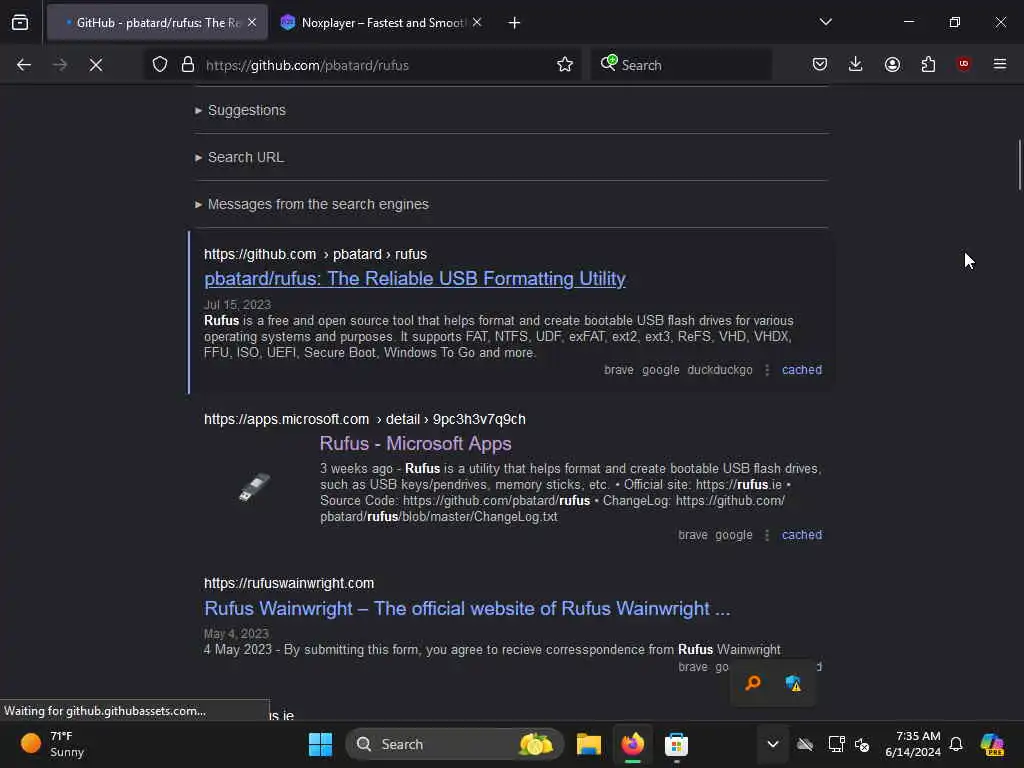
Task: Open pbatard/rufus Reliable USB Formatting Utility link
Action: tap(415, 279)
